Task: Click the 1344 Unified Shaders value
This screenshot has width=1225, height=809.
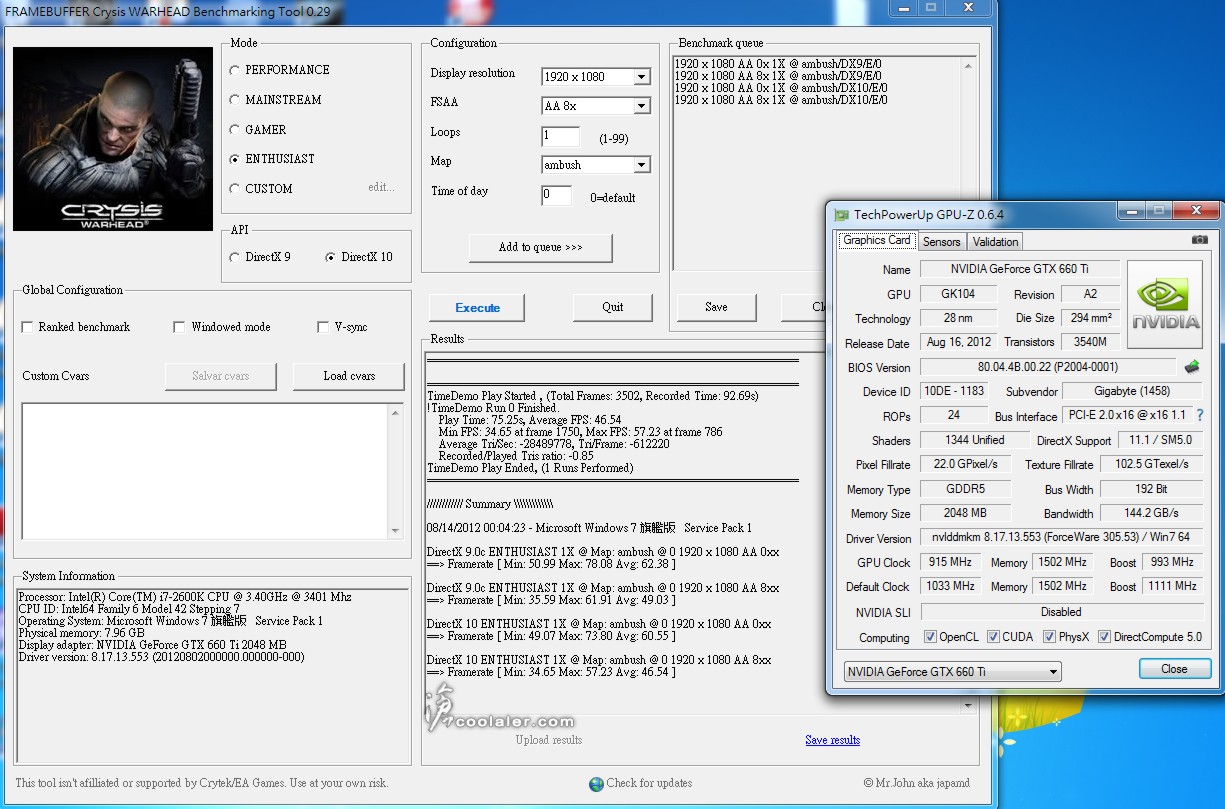Action: coord(975,440)
